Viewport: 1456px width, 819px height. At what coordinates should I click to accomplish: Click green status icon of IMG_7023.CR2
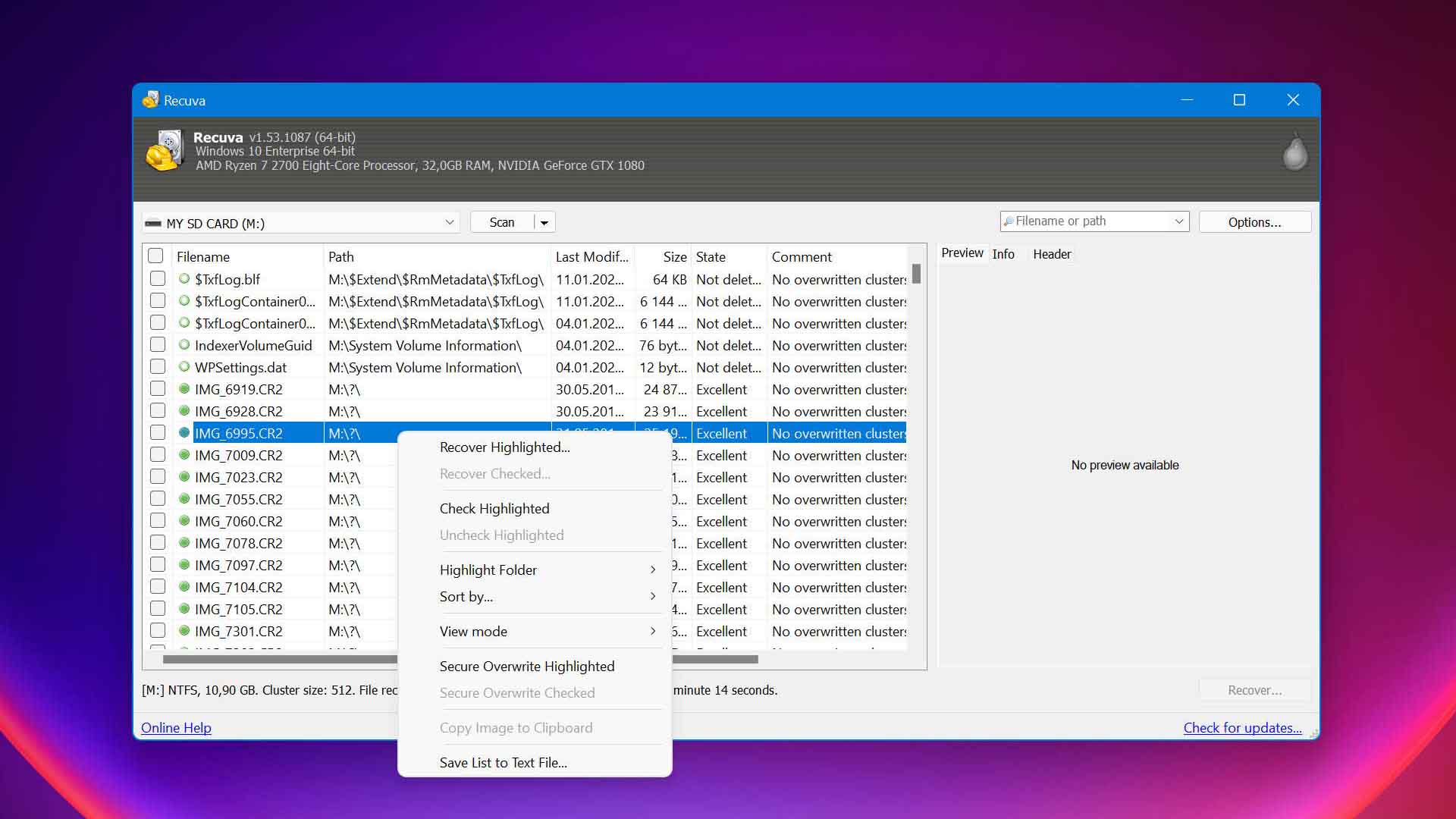(x=184, y=477)
